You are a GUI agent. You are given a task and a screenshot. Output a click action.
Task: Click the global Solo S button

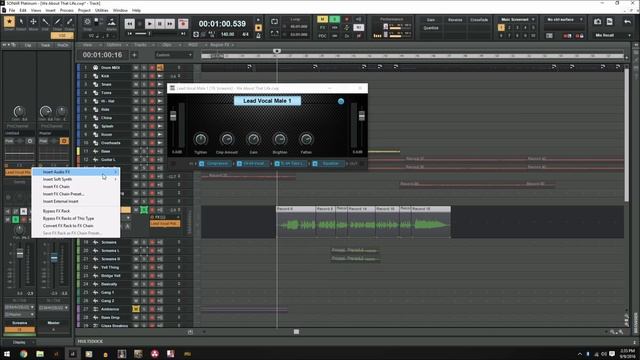(x=335, y=19)
